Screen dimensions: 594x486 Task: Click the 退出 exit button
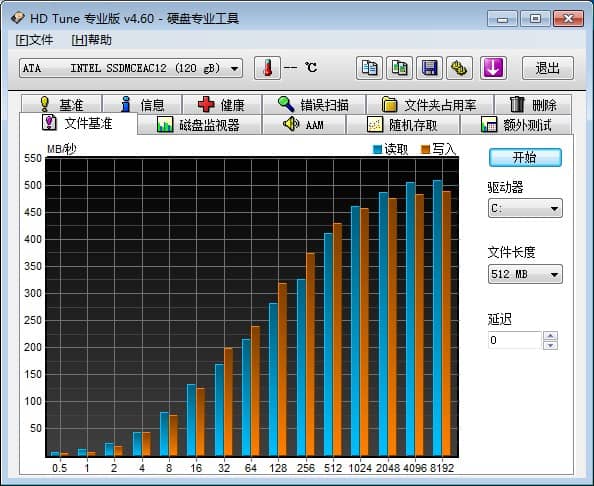coord(548,68)
